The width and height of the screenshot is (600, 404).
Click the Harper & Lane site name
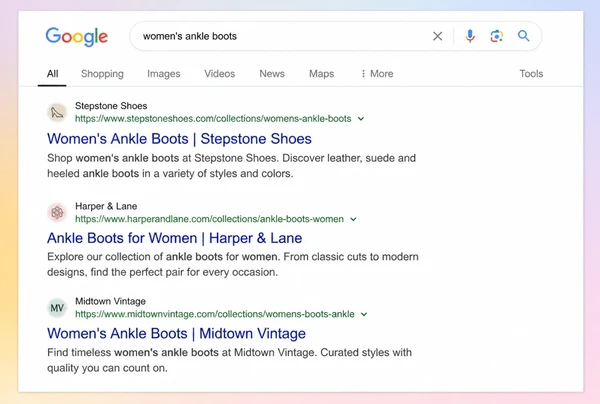coord(106,207)
